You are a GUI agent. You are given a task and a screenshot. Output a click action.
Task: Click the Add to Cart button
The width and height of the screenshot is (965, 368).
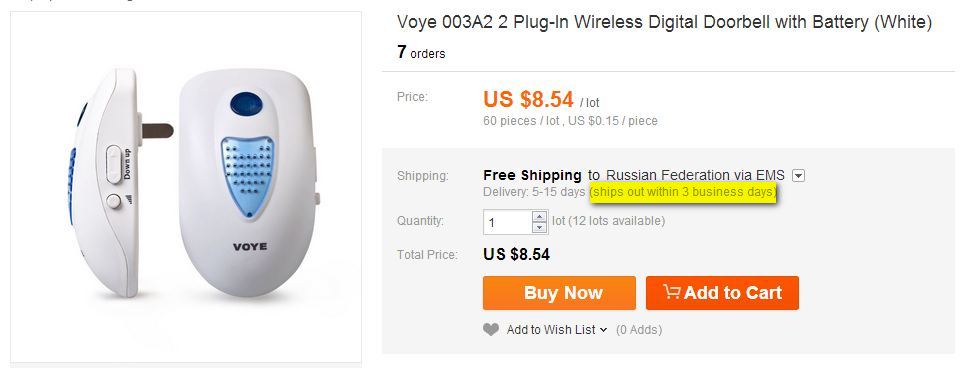(x=722, y=292)
